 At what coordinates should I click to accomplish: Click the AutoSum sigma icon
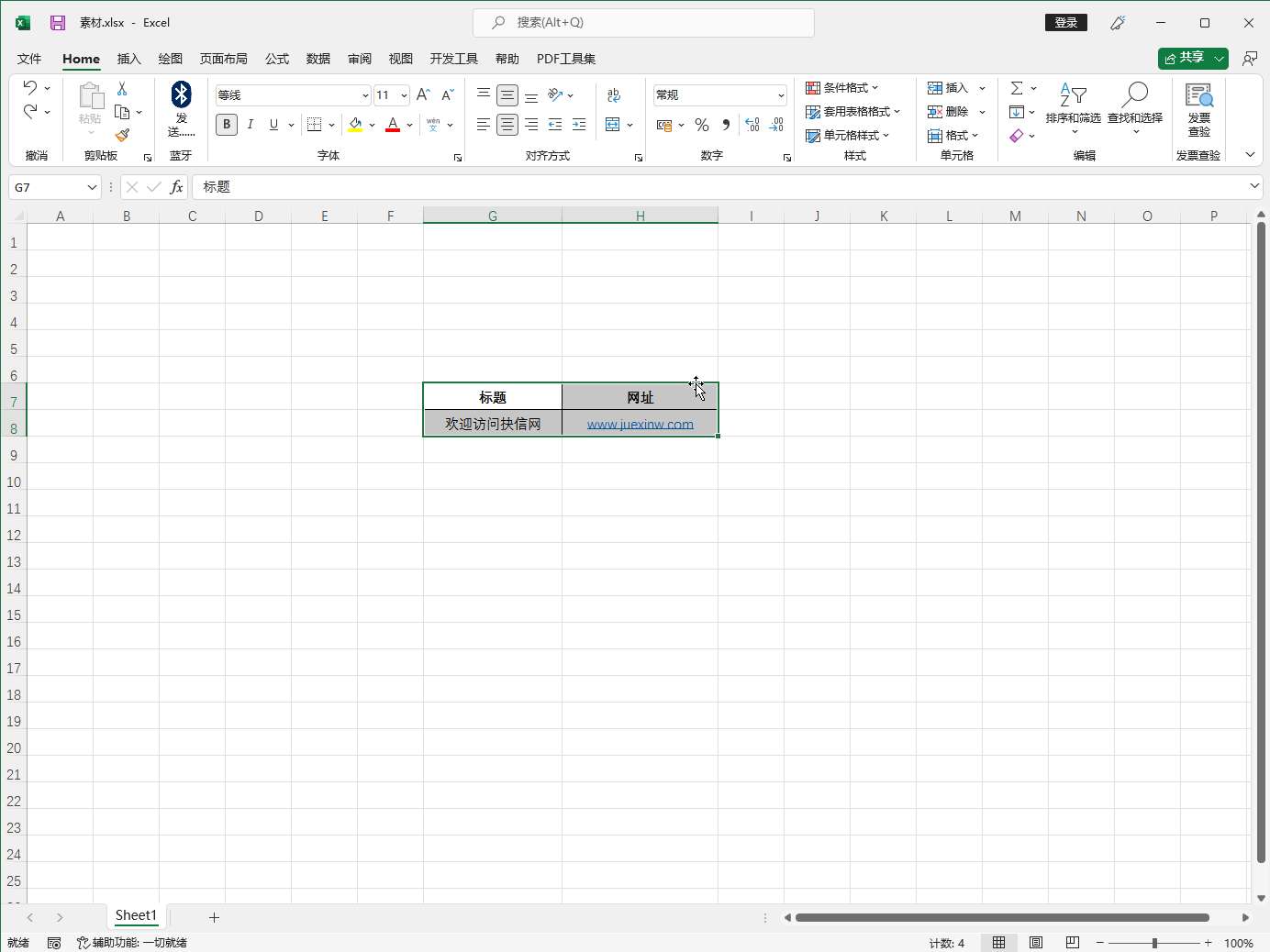1017,88
